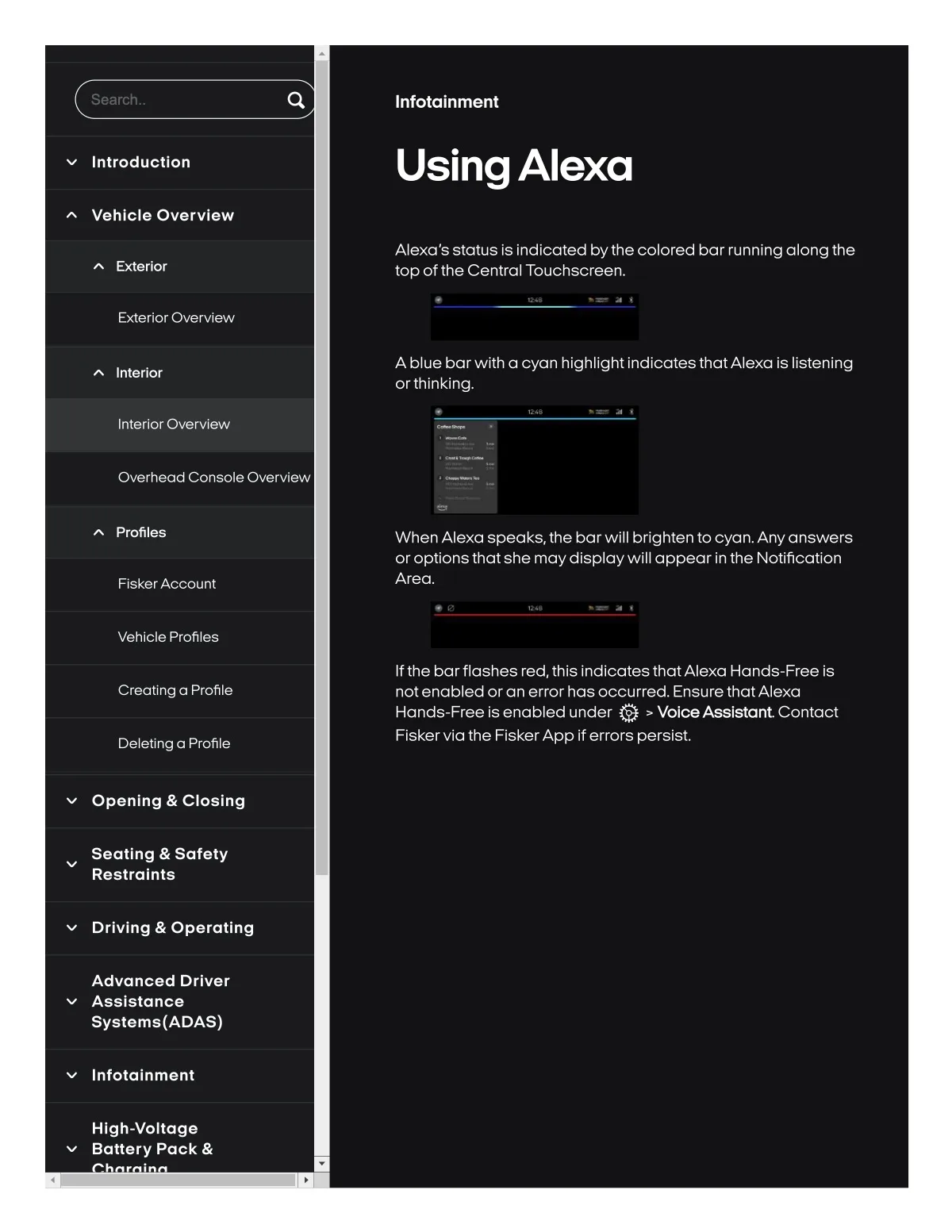Open the Deleting a Profile page
Image resolution: width=952 pixels, height=1232 pixels.
(180, 743)
